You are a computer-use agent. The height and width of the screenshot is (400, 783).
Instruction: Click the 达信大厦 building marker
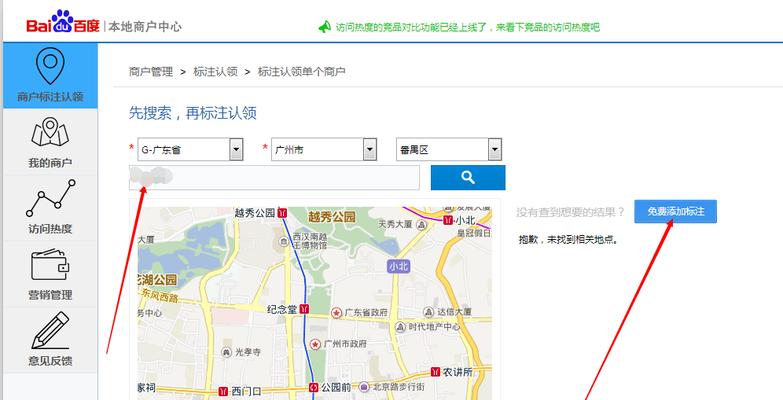(x=428, y=312)
